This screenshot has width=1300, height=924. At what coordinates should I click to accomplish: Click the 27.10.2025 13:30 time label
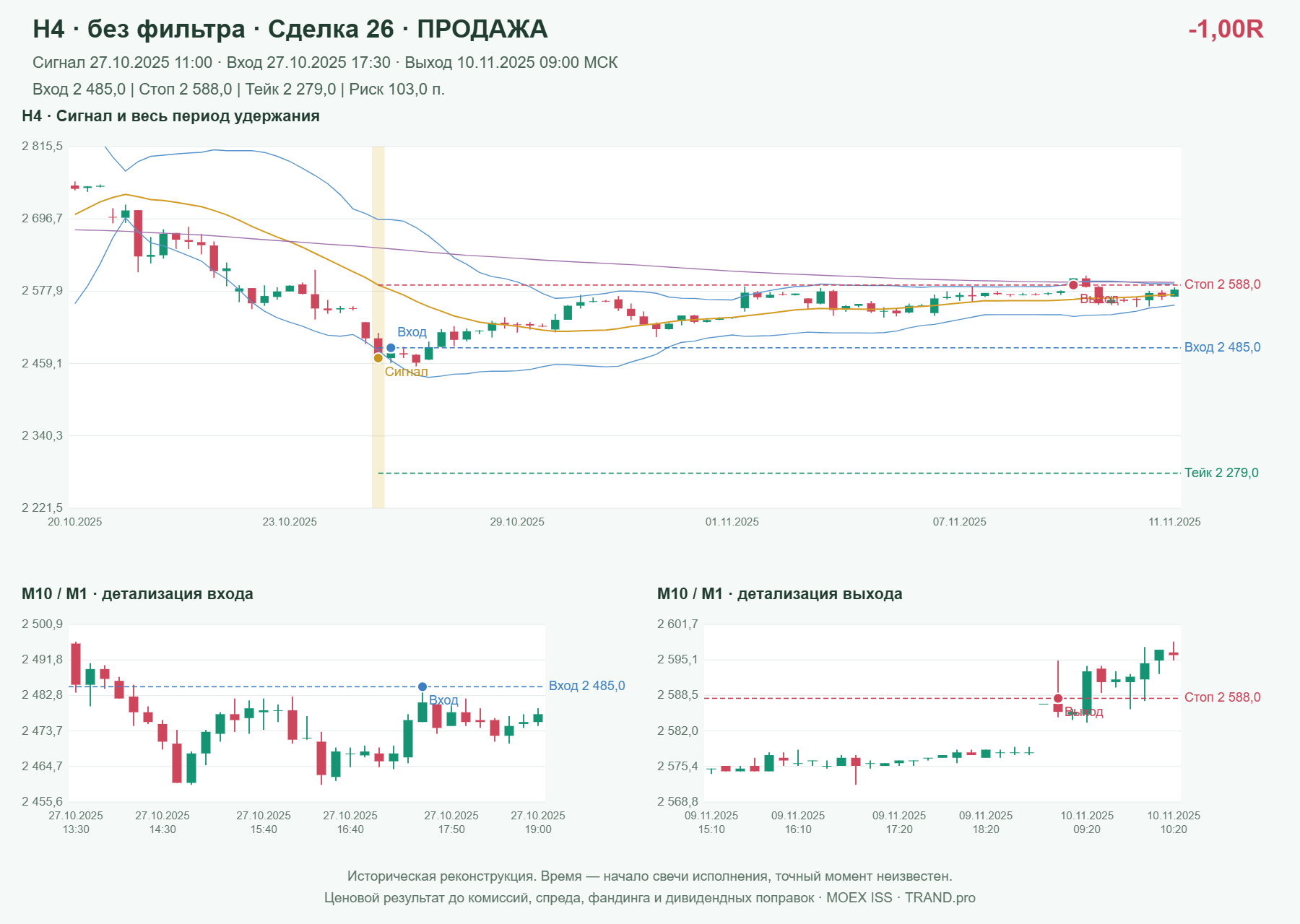(76, 822)
